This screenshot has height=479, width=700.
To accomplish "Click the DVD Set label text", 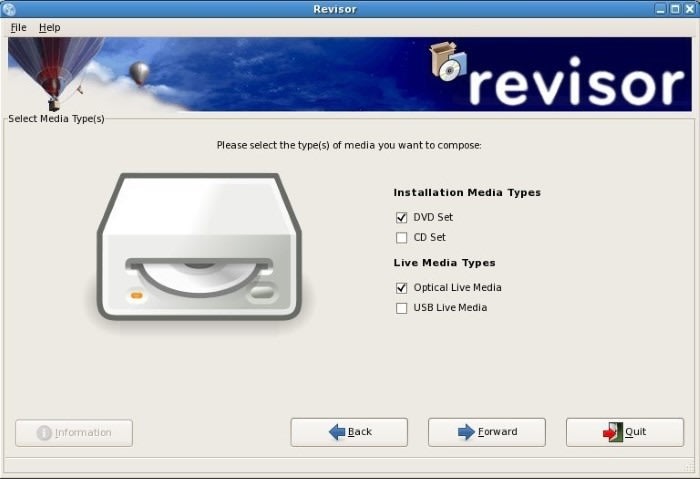I will coord(433,217).
